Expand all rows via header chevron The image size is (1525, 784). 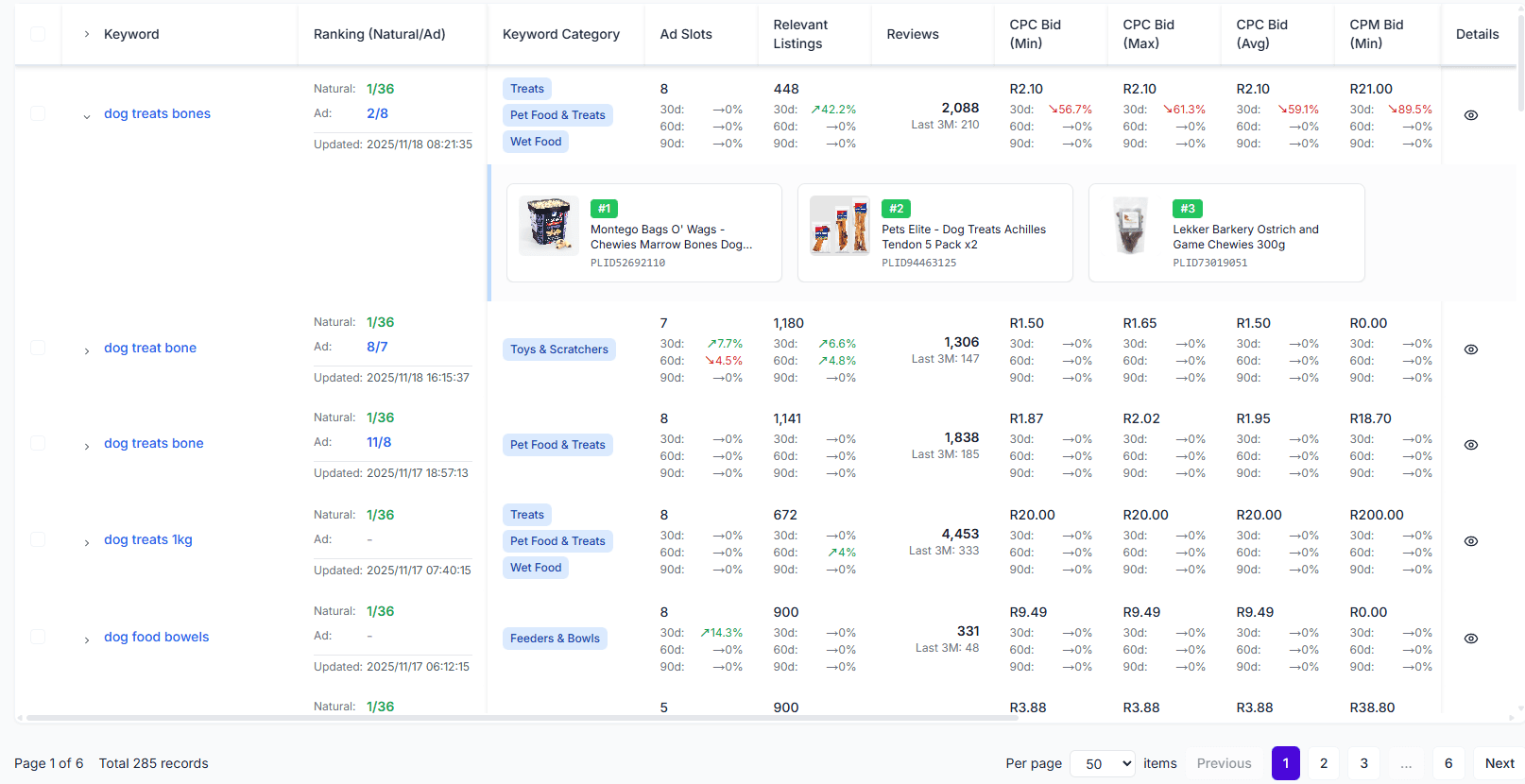87,34
